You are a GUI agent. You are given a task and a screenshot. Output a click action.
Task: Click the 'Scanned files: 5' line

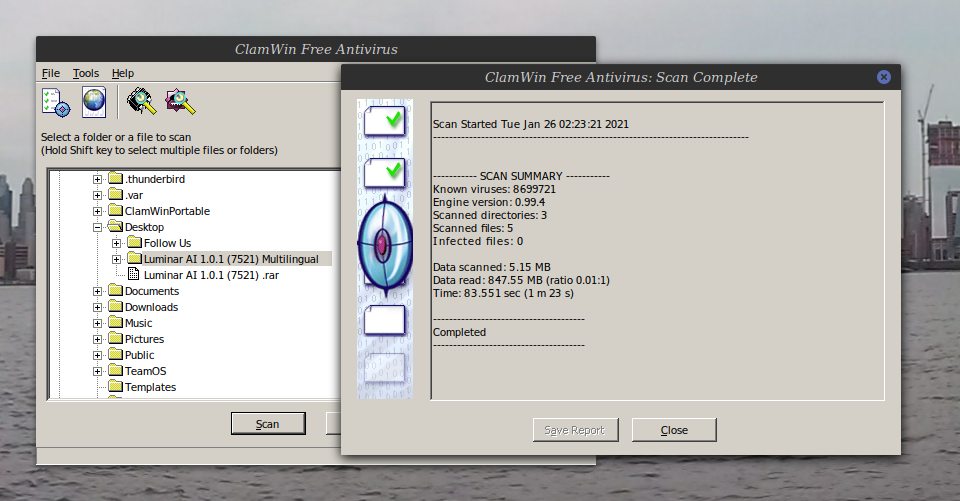(x=473, y=228)
